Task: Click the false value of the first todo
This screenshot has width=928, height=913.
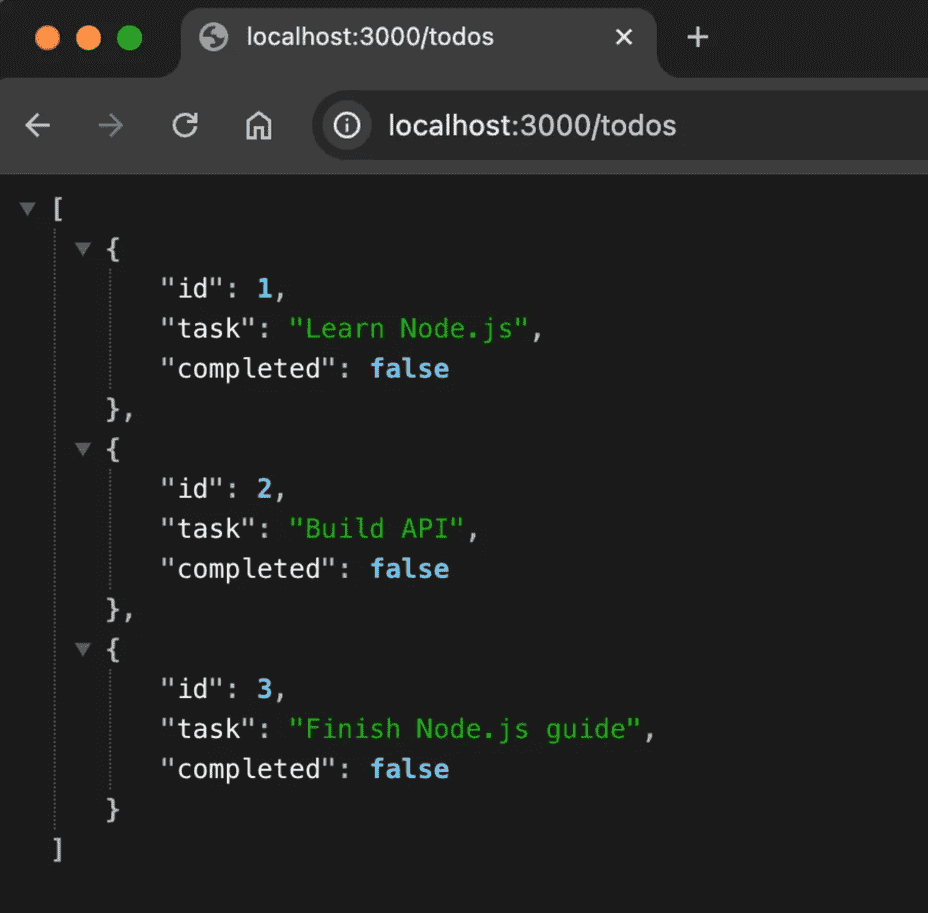Action: (410, 368)
